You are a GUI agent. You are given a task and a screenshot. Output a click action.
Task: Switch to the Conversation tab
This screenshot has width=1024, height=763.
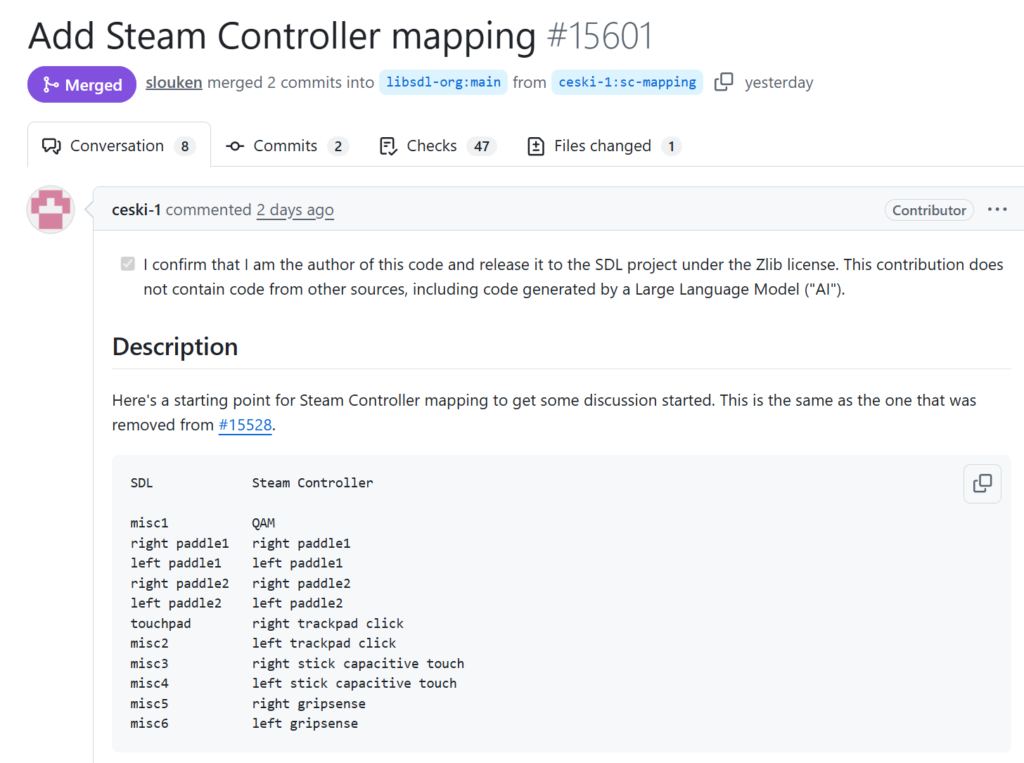(119, 146)
